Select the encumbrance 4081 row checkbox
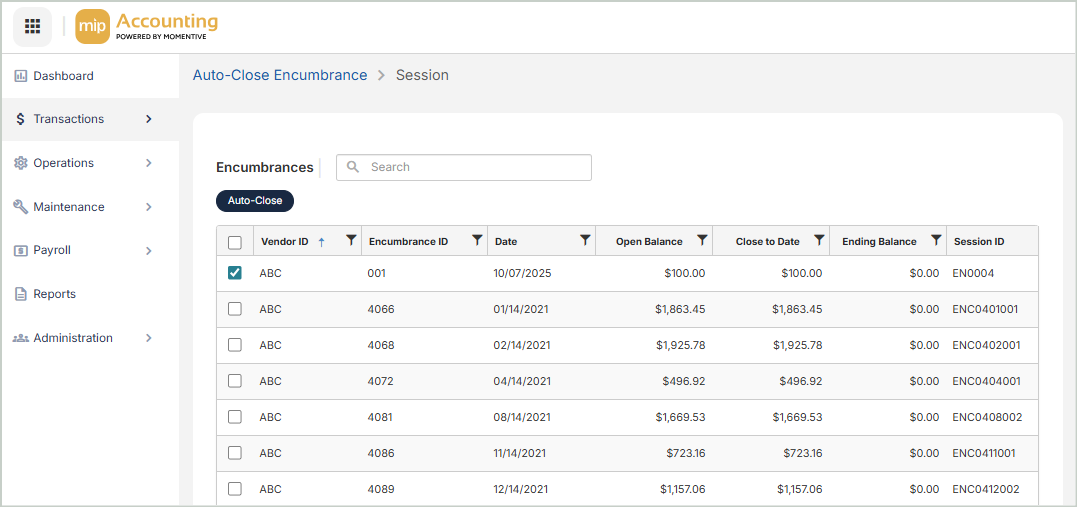1077x507 pixels. (235, 417)
